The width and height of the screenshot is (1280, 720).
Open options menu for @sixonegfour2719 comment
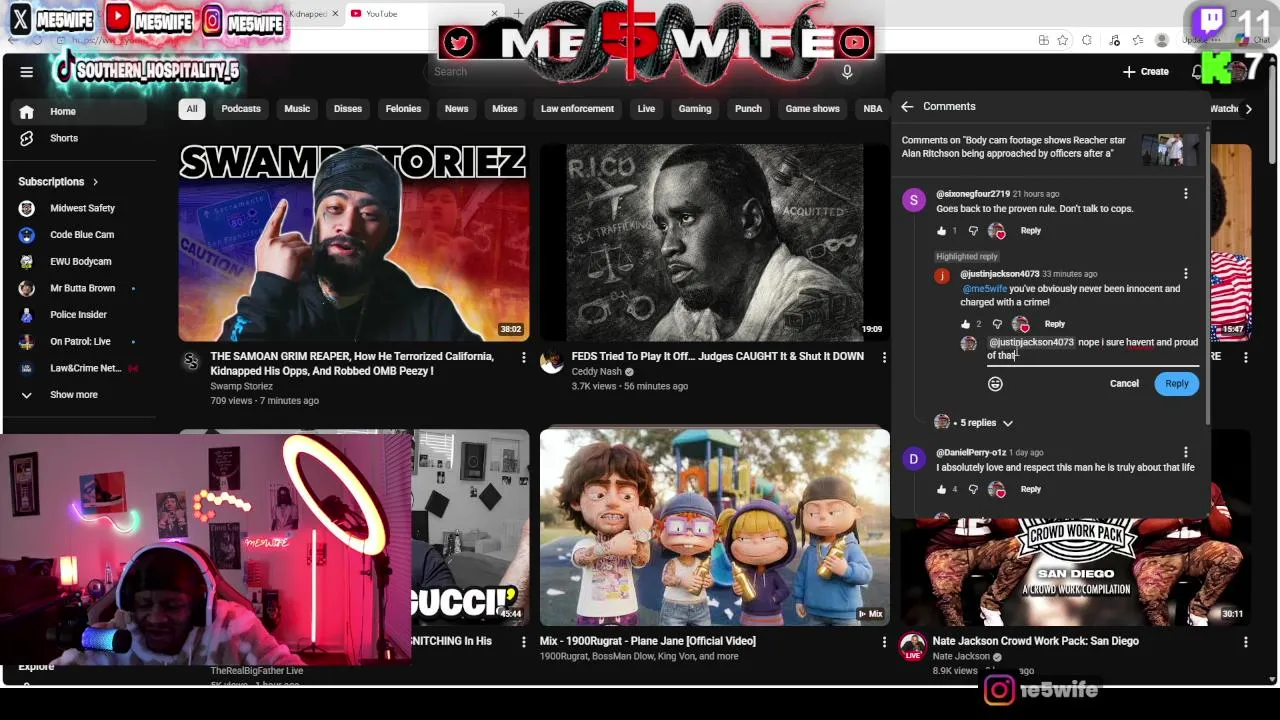coord(1185,194)
